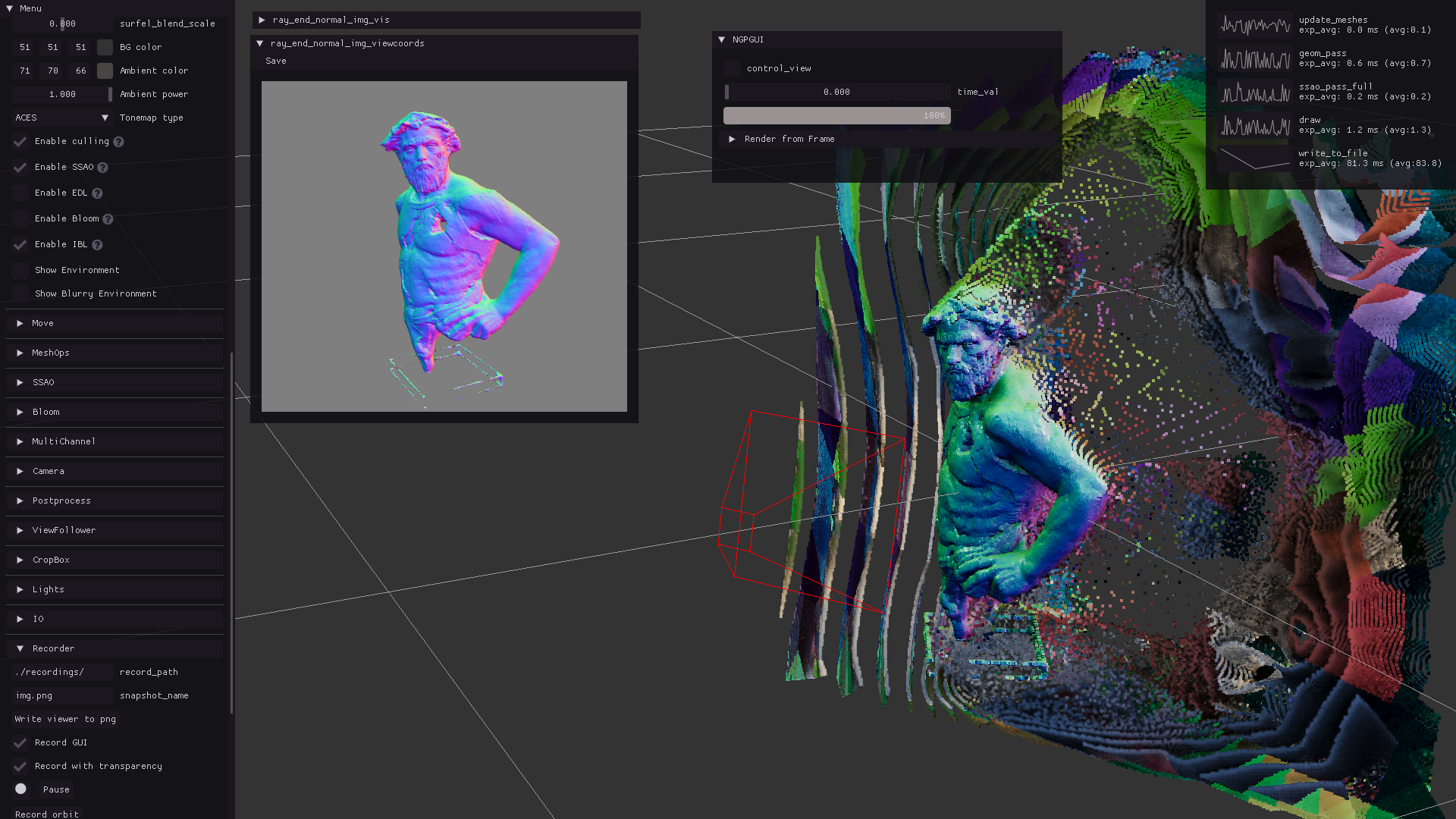Screen dimensions: 1456x819
Task: Click the record_path input field
Action: (62, 672)
